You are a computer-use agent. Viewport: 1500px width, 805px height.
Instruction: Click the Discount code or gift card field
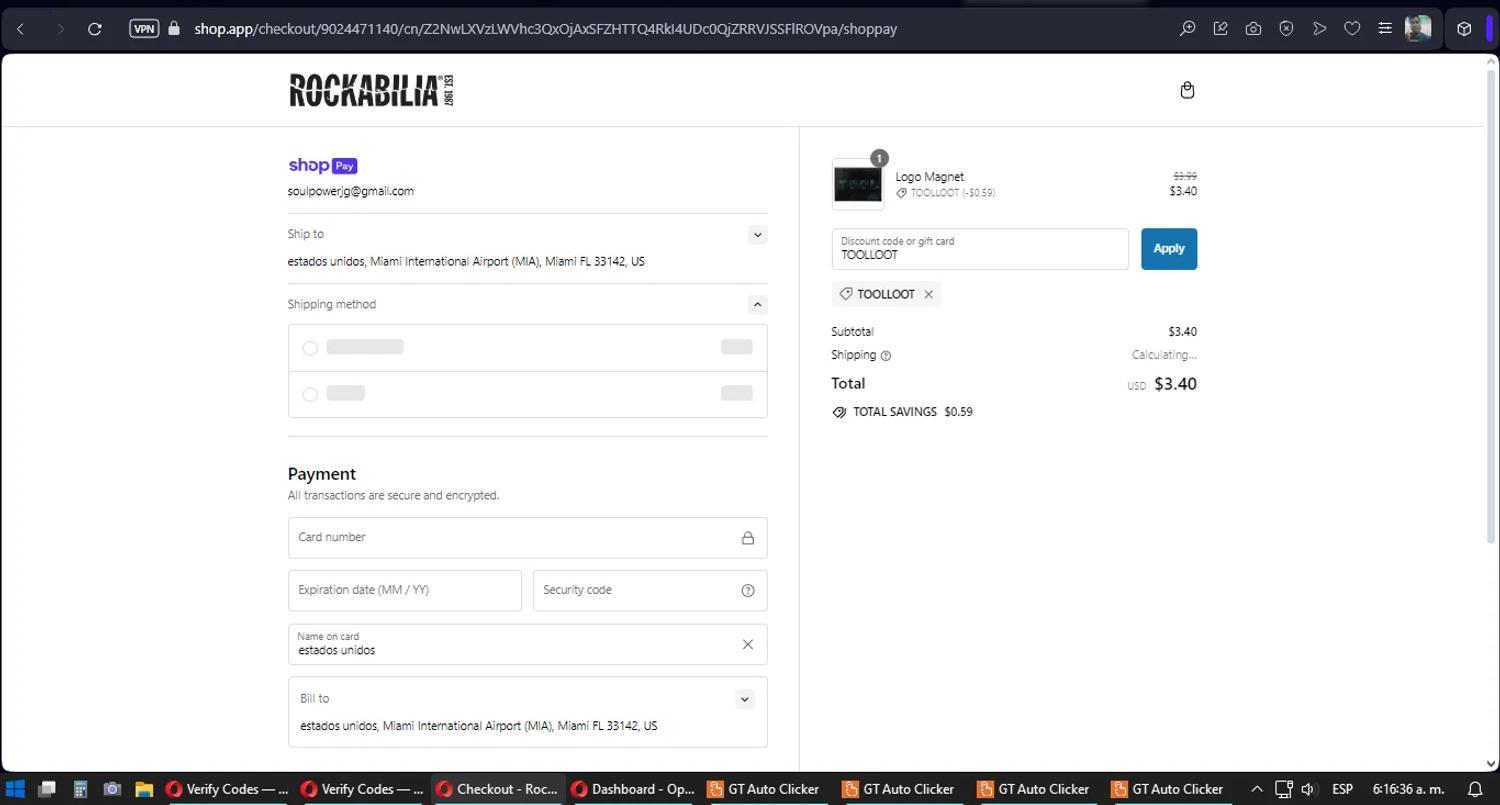980,249
